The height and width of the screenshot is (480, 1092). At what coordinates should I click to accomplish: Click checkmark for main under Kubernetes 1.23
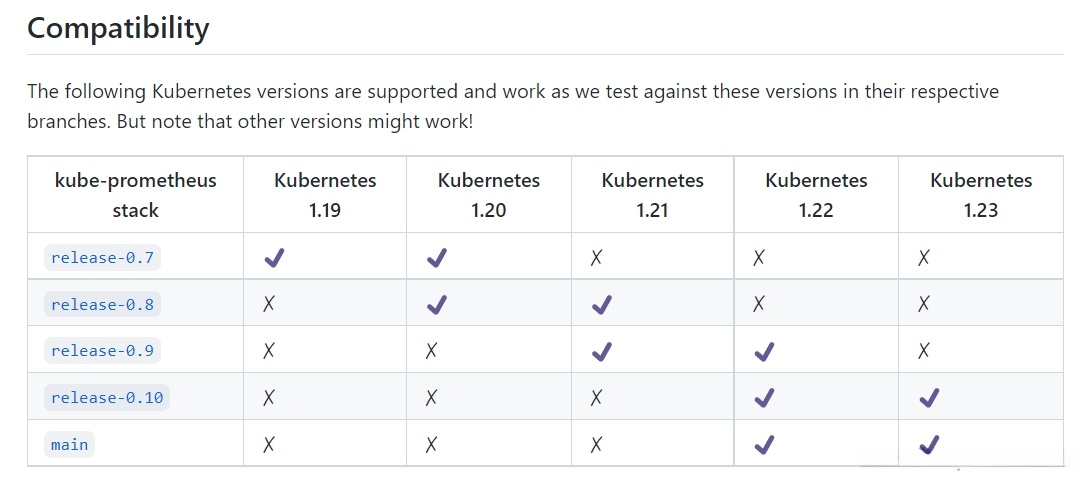tap(929, 445)
